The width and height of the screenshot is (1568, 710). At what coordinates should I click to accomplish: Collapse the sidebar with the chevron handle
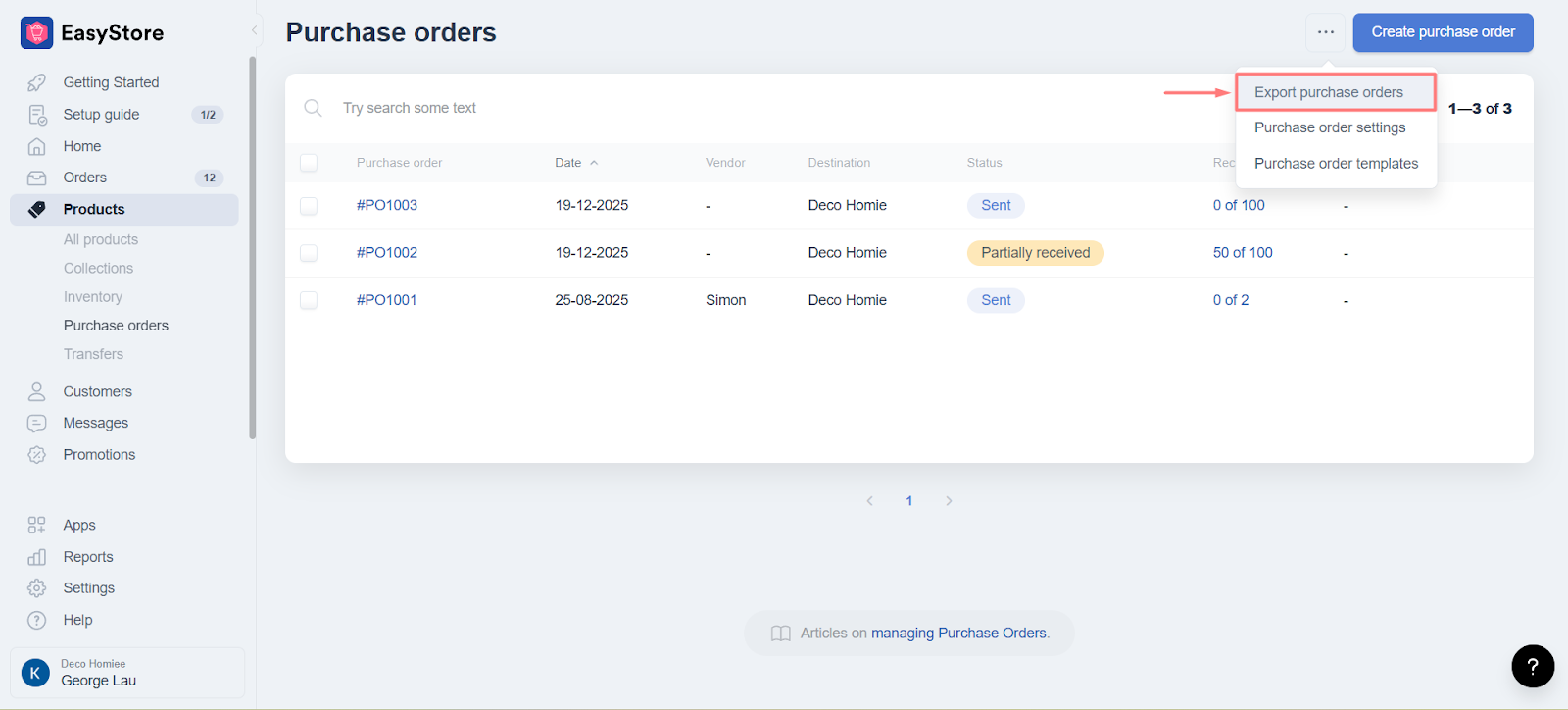point(255,30)
